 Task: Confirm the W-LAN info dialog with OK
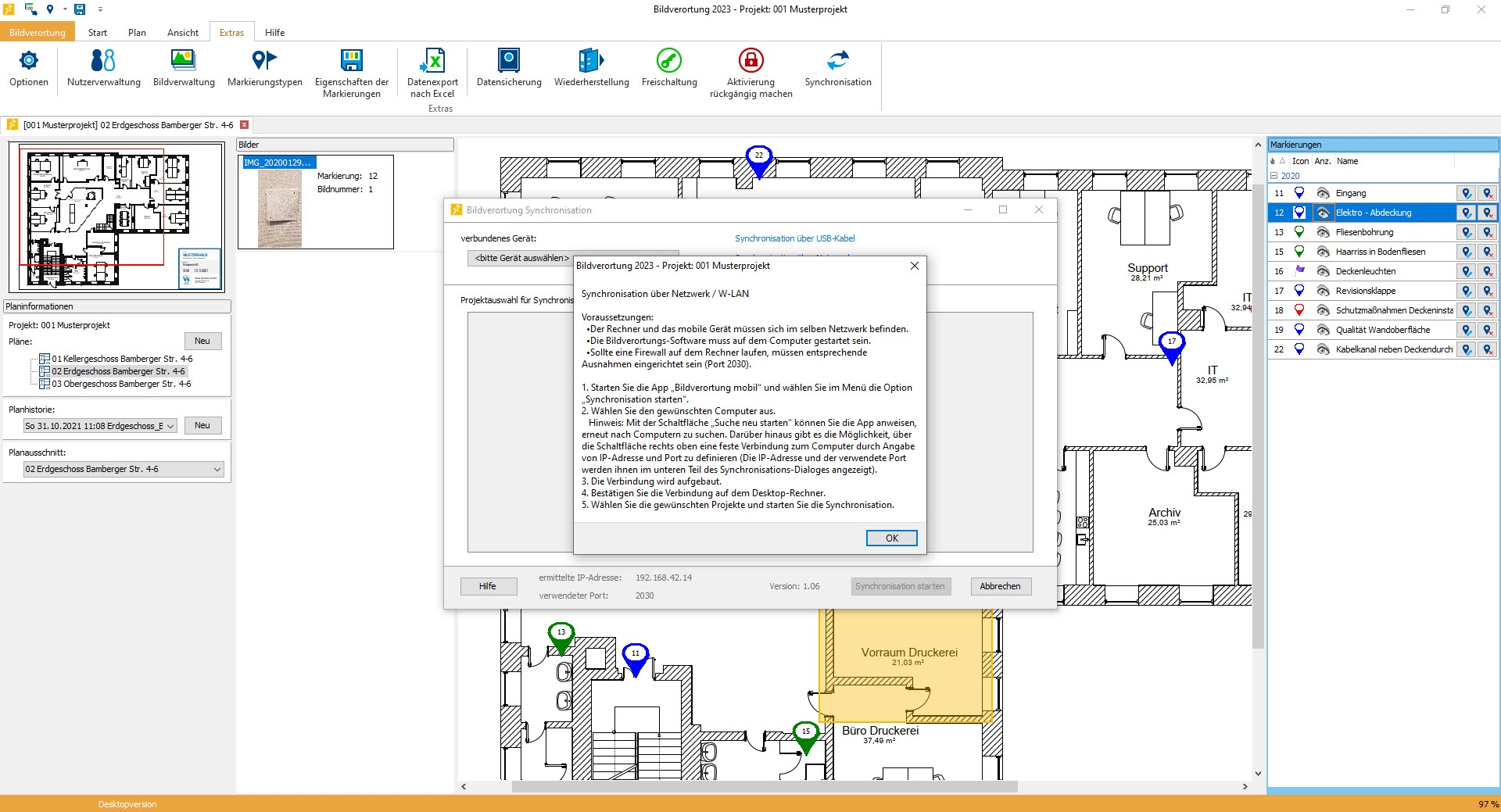point(891,538)
